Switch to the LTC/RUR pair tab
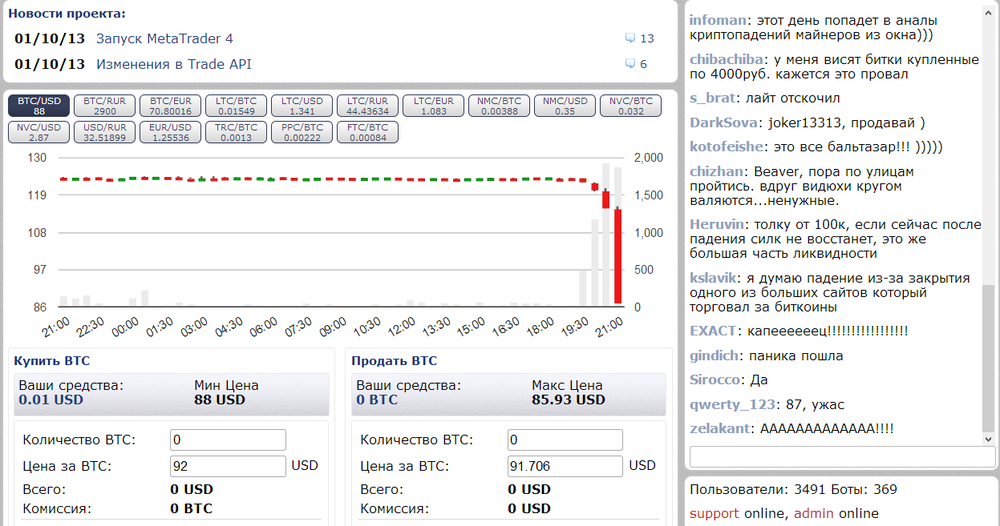Viewport: 1000px width, 526px height. point(367,106)
